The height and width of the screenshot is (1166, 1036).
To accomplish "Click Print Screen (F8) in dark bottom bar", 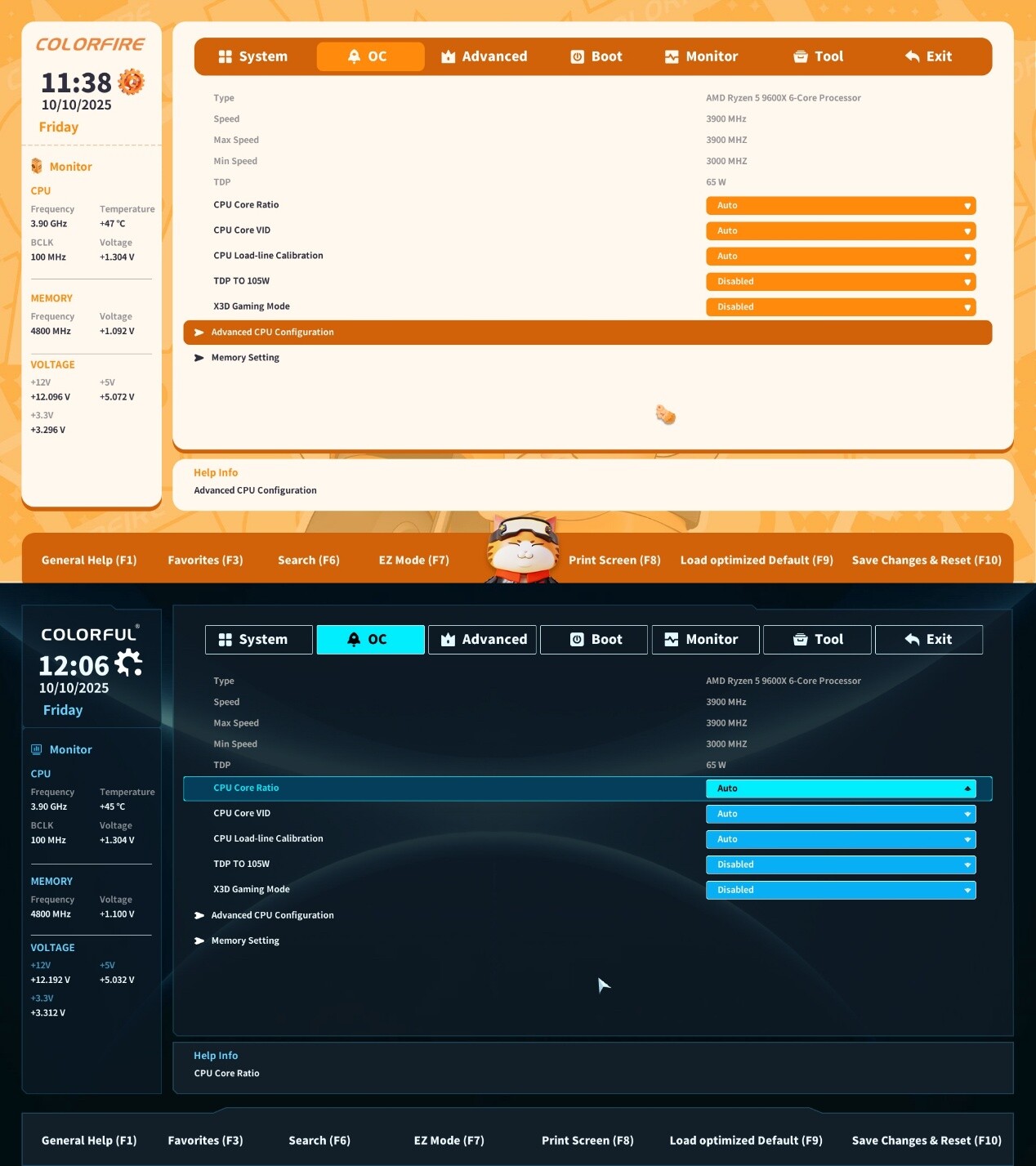I will tap(587, 1141).
